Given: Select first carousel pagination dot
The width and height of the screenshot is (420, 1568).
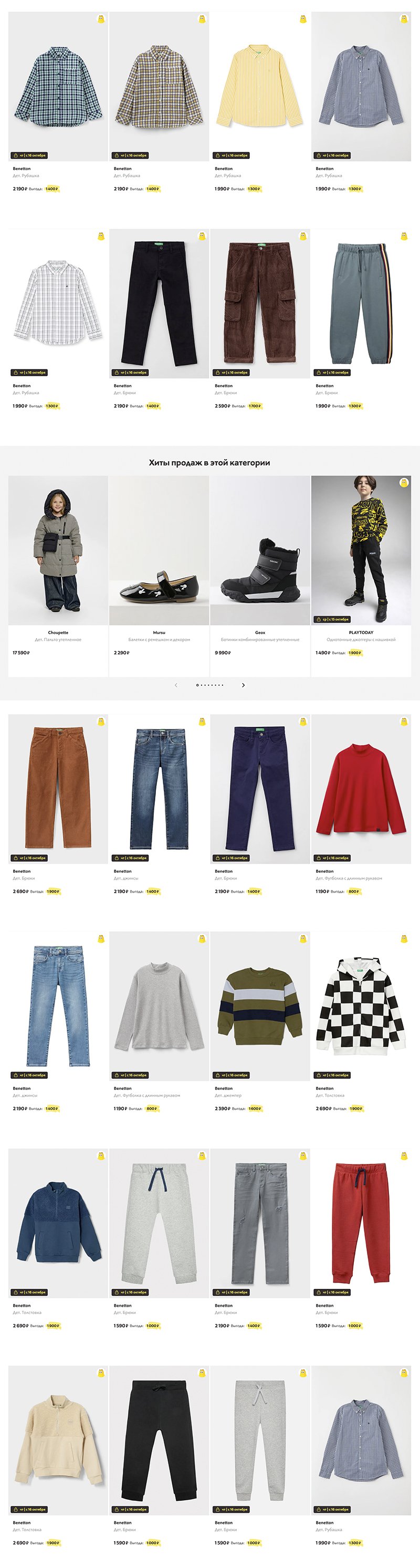Looking at the screenshot, I should coord(197,685).
